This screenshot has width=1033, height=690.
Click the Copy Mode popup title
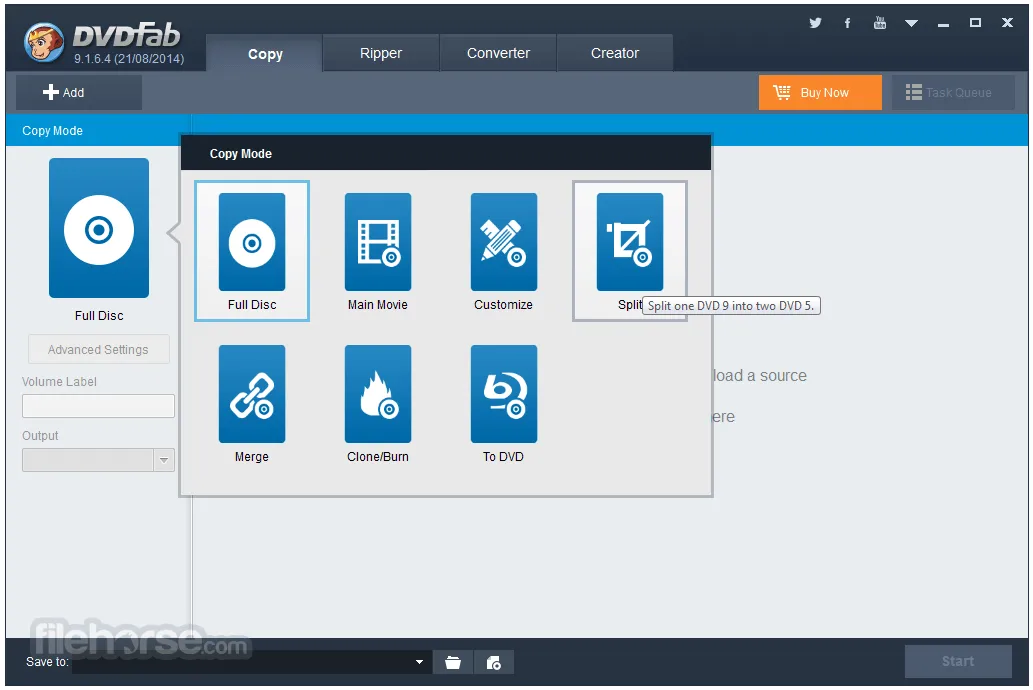pos(240,154)
